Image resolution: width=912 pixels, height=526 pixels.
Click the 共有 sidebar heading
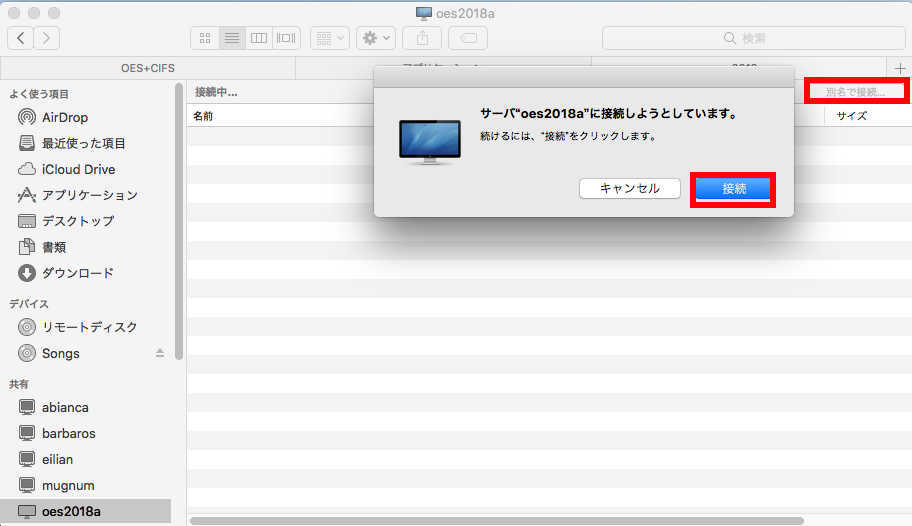point(19,384)
